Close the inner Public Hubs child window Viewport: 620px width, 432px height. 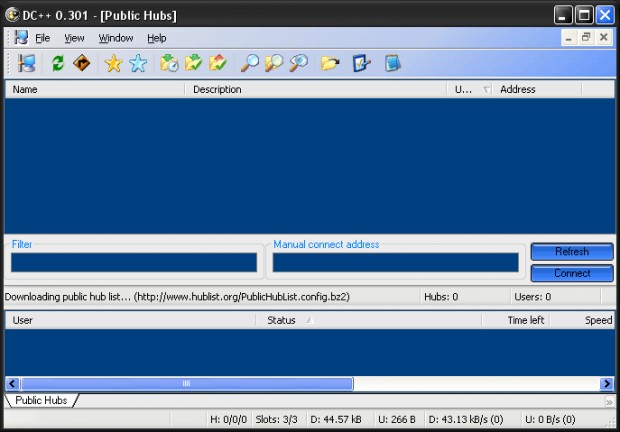coord(603,38)
